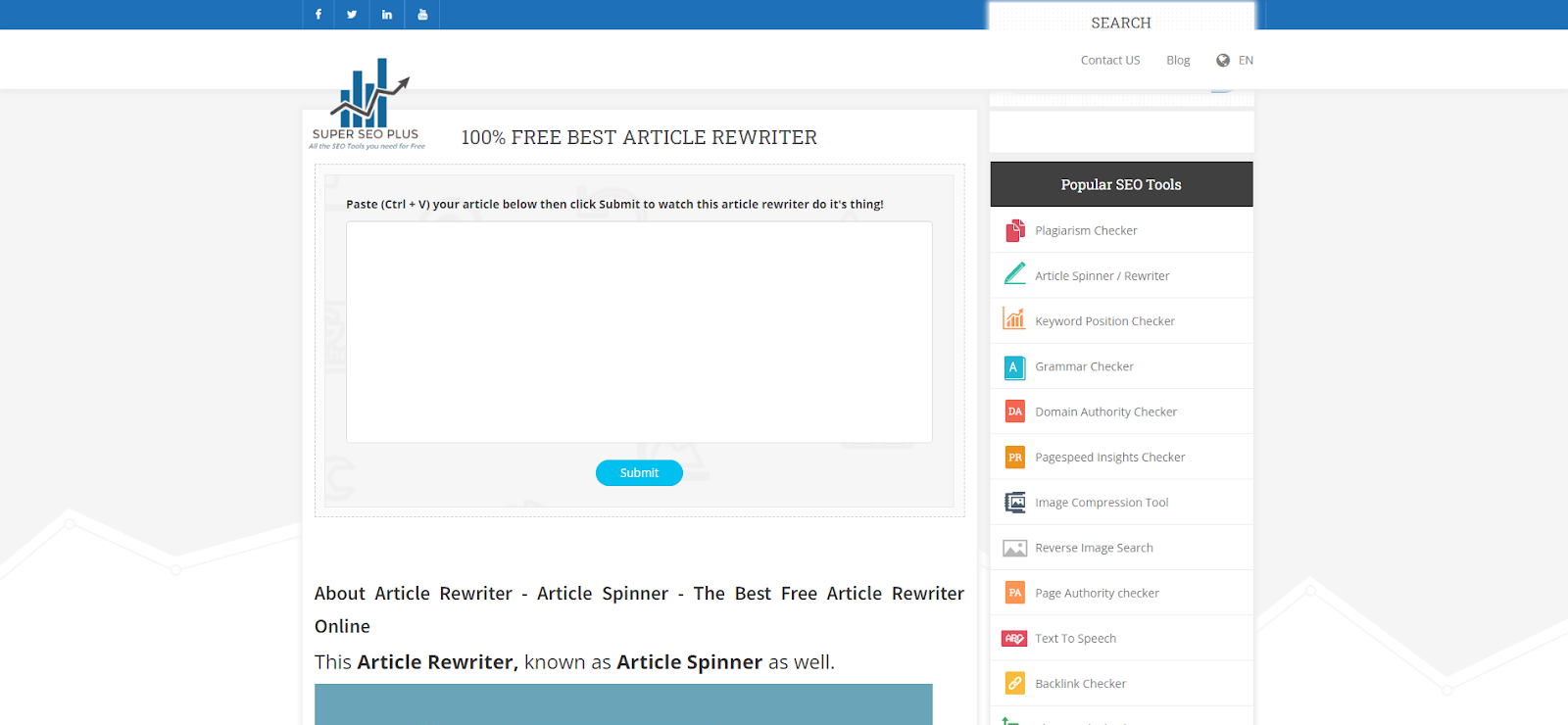Screen dimensions: 1568x725
Task: Click the globe language icon
Action: coord(1223,60)
